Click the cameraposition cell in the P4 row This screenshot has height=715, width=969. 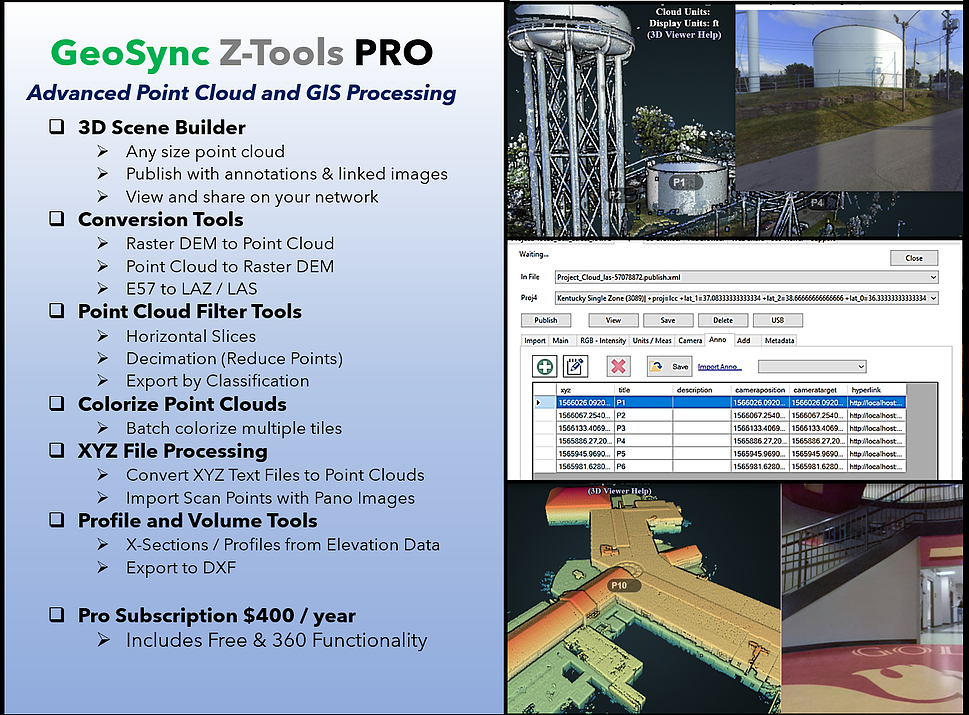click(760, 441)
